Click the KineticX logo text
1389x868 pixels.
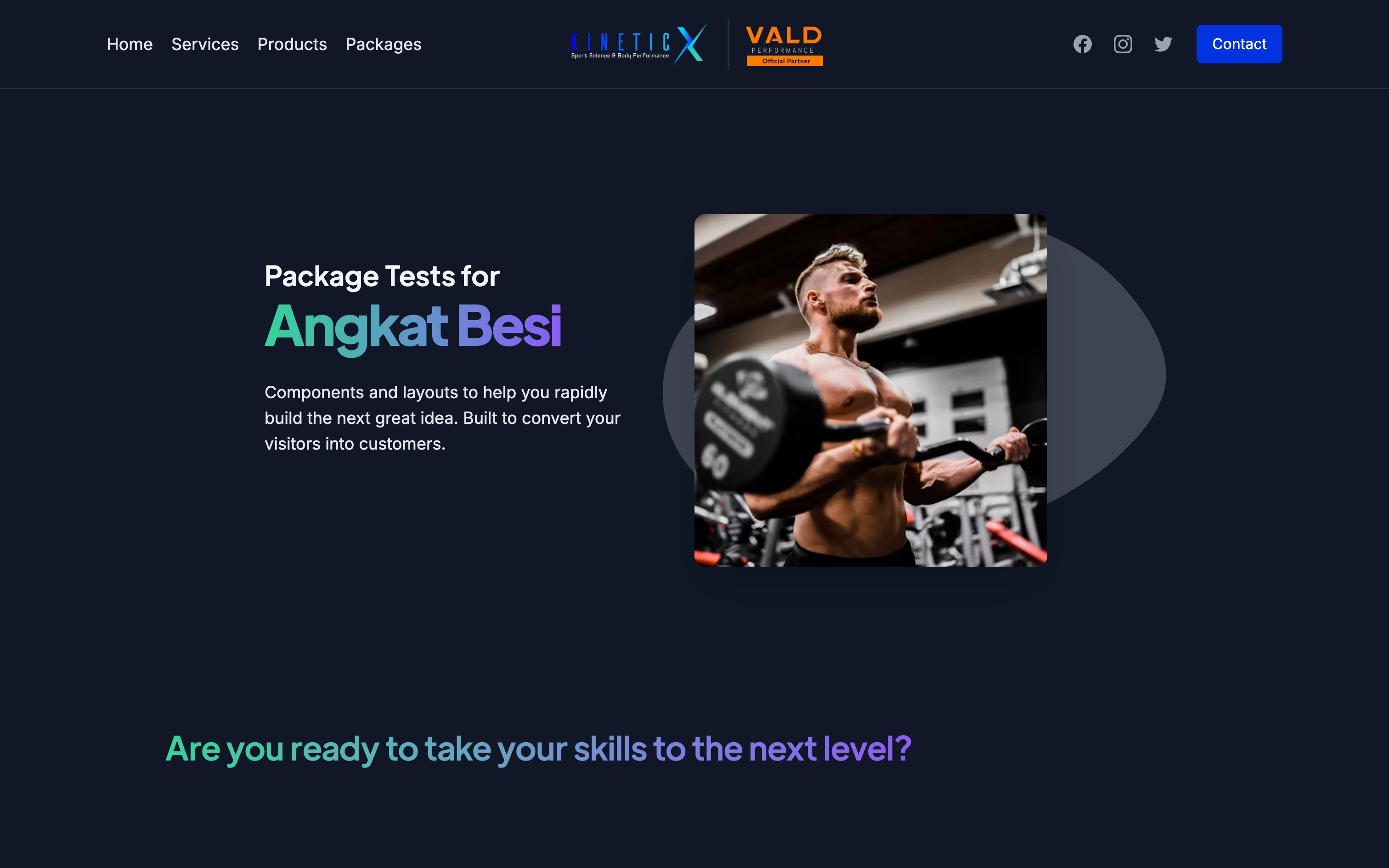point(620,42)
